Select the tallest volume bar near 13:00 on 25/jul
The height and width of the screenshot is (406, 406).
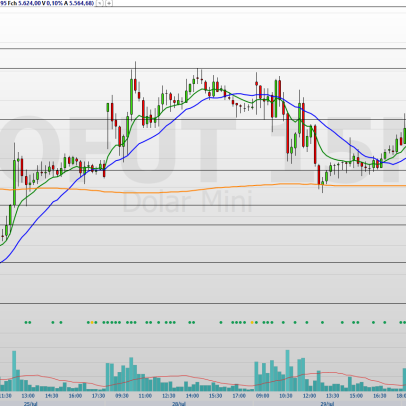click(x=14, y=371)
